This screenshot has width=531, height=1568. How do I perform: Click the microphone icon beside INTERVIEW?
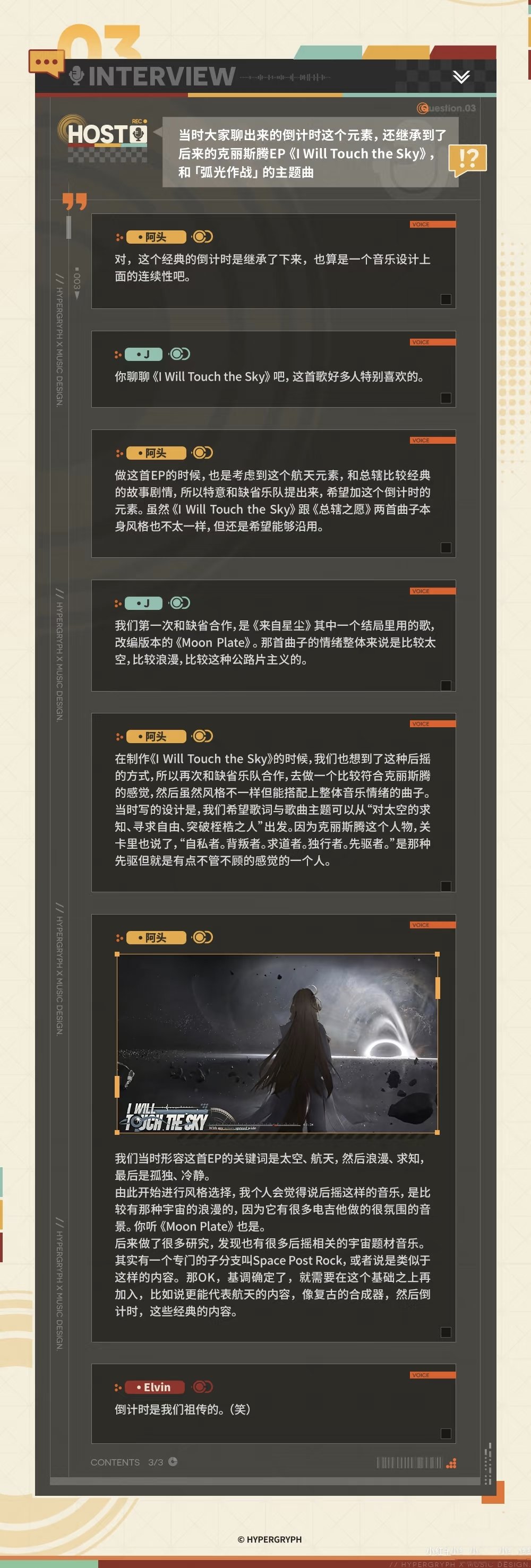[76, 76]
